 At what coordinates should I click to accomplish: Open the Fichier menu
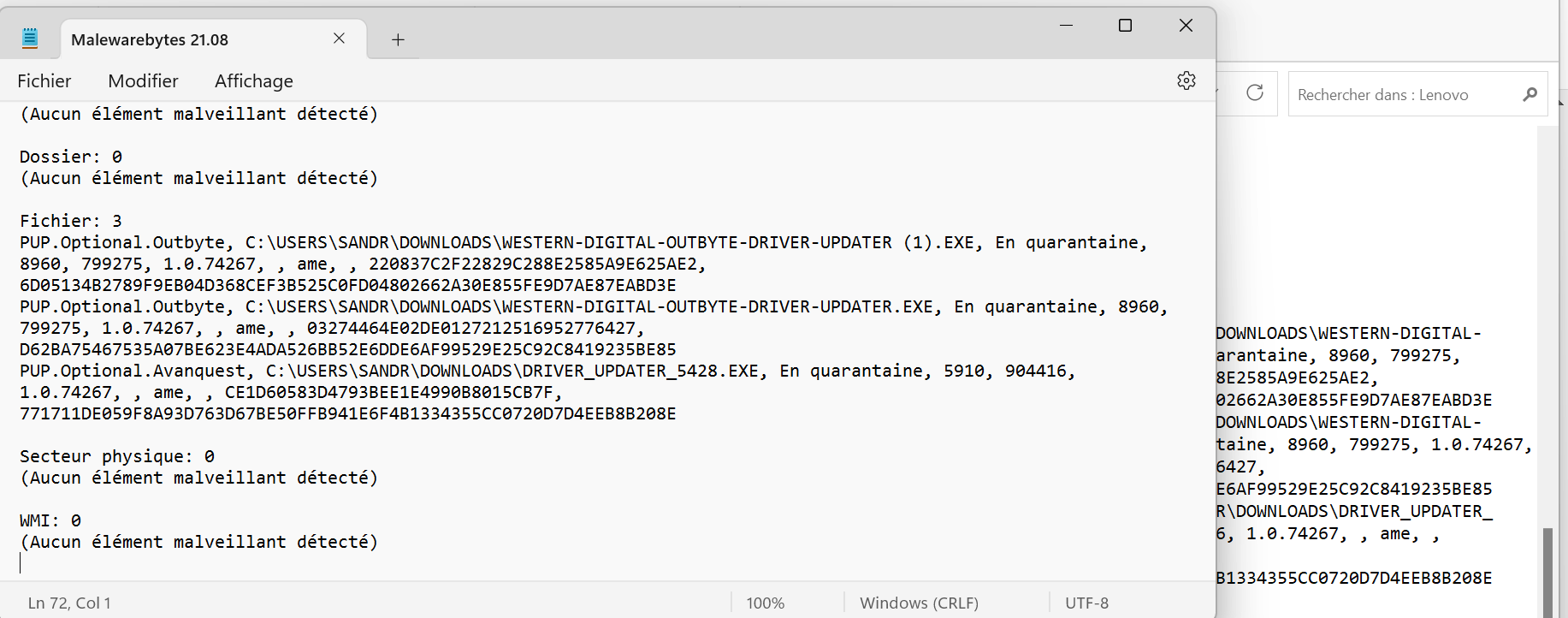[x=44, y=81]
